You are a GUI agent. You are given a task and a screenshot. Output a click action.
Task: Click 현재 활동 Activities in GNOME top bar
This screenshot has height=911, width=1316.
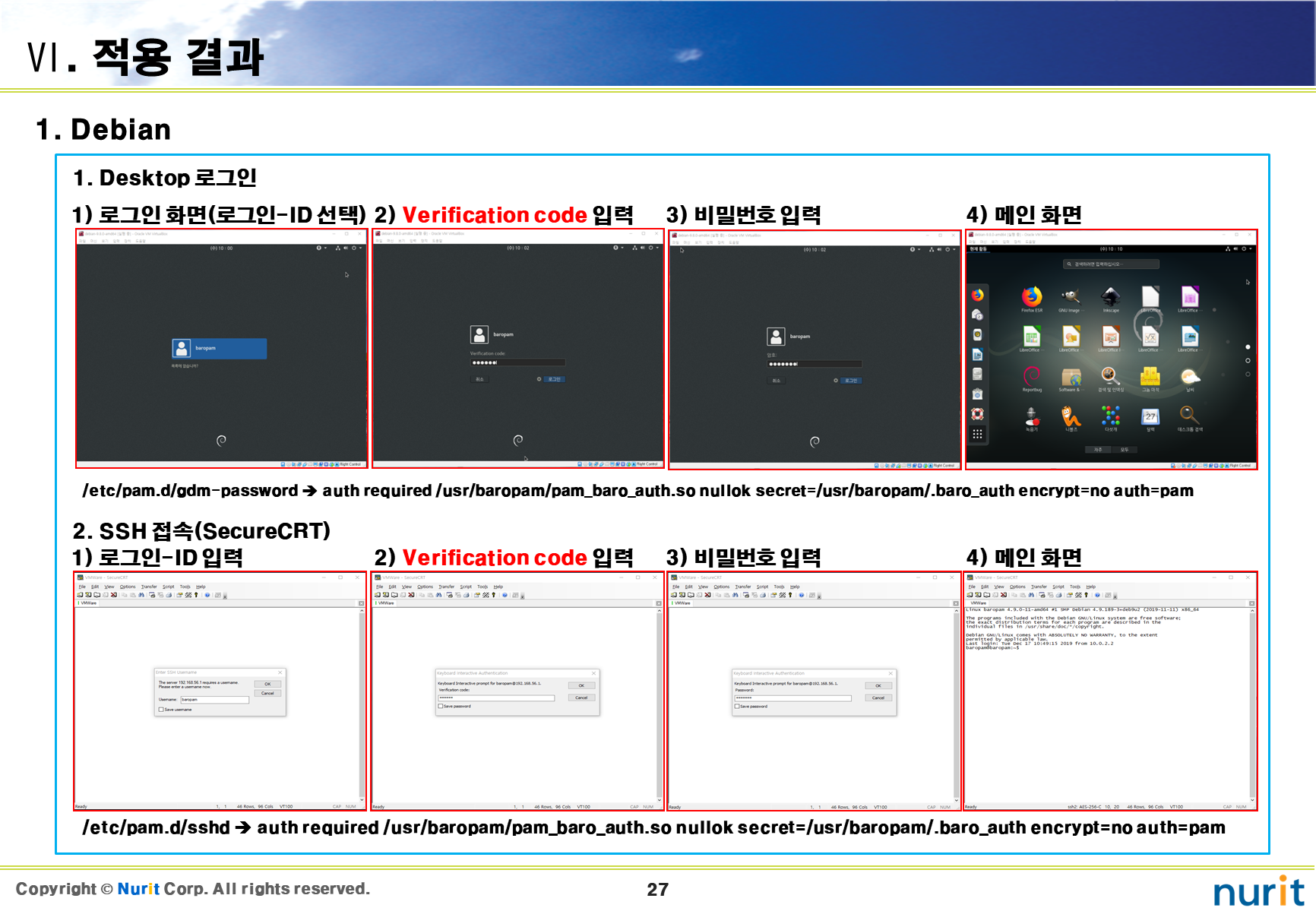pyautogui.click(x=978, y=248)
